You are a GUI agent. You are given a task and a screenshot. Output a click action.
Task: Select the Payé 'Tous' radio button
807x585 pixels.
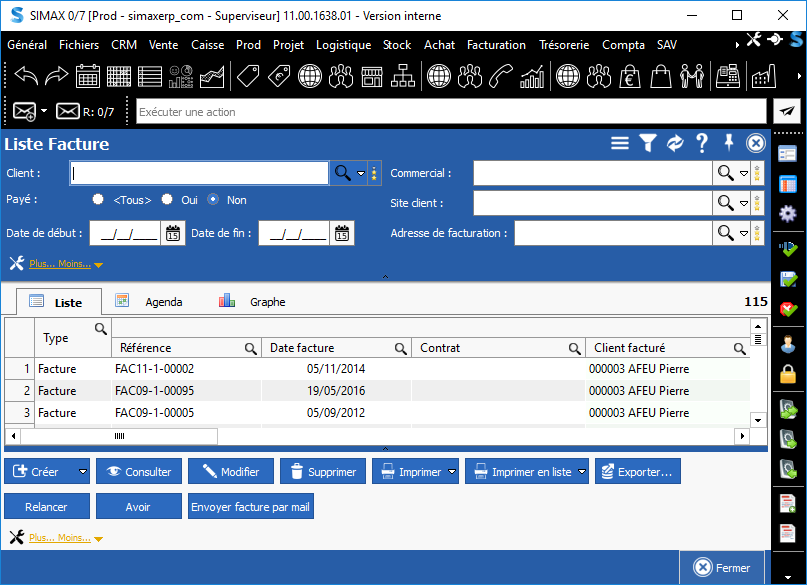pos(98,200)
